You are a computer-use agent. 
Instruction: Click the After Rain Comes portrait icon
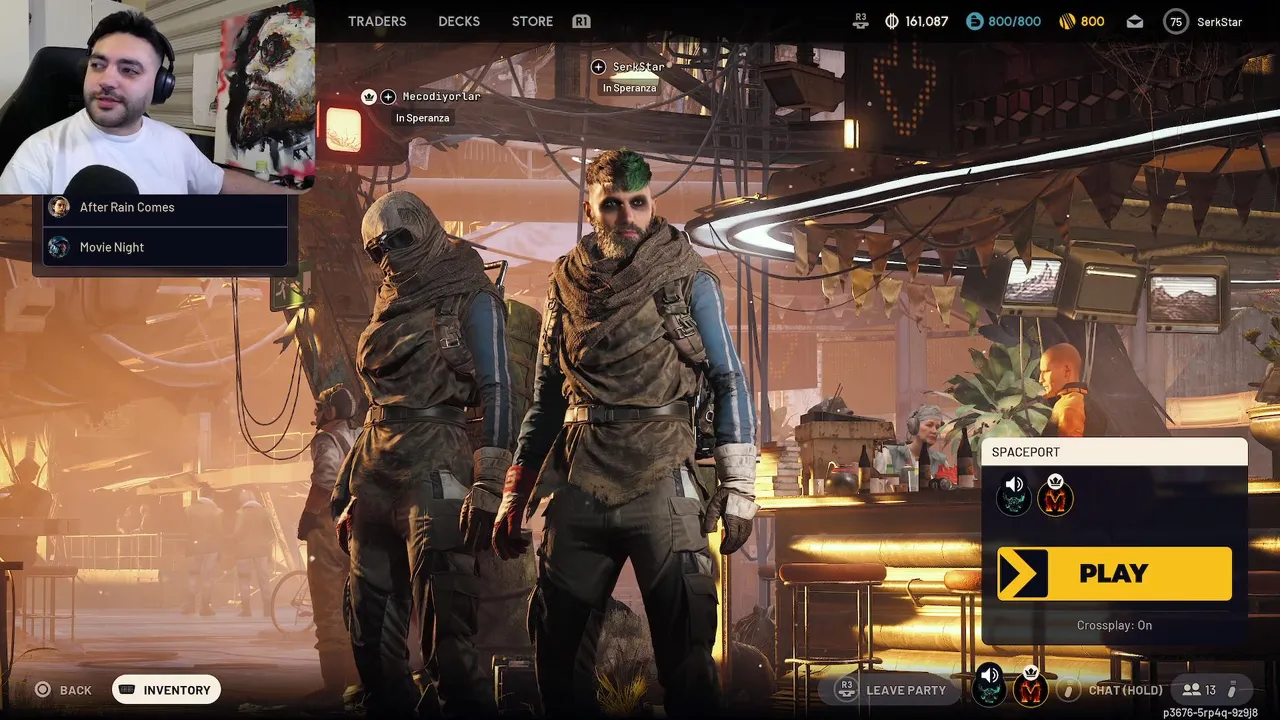pos(59,207)
